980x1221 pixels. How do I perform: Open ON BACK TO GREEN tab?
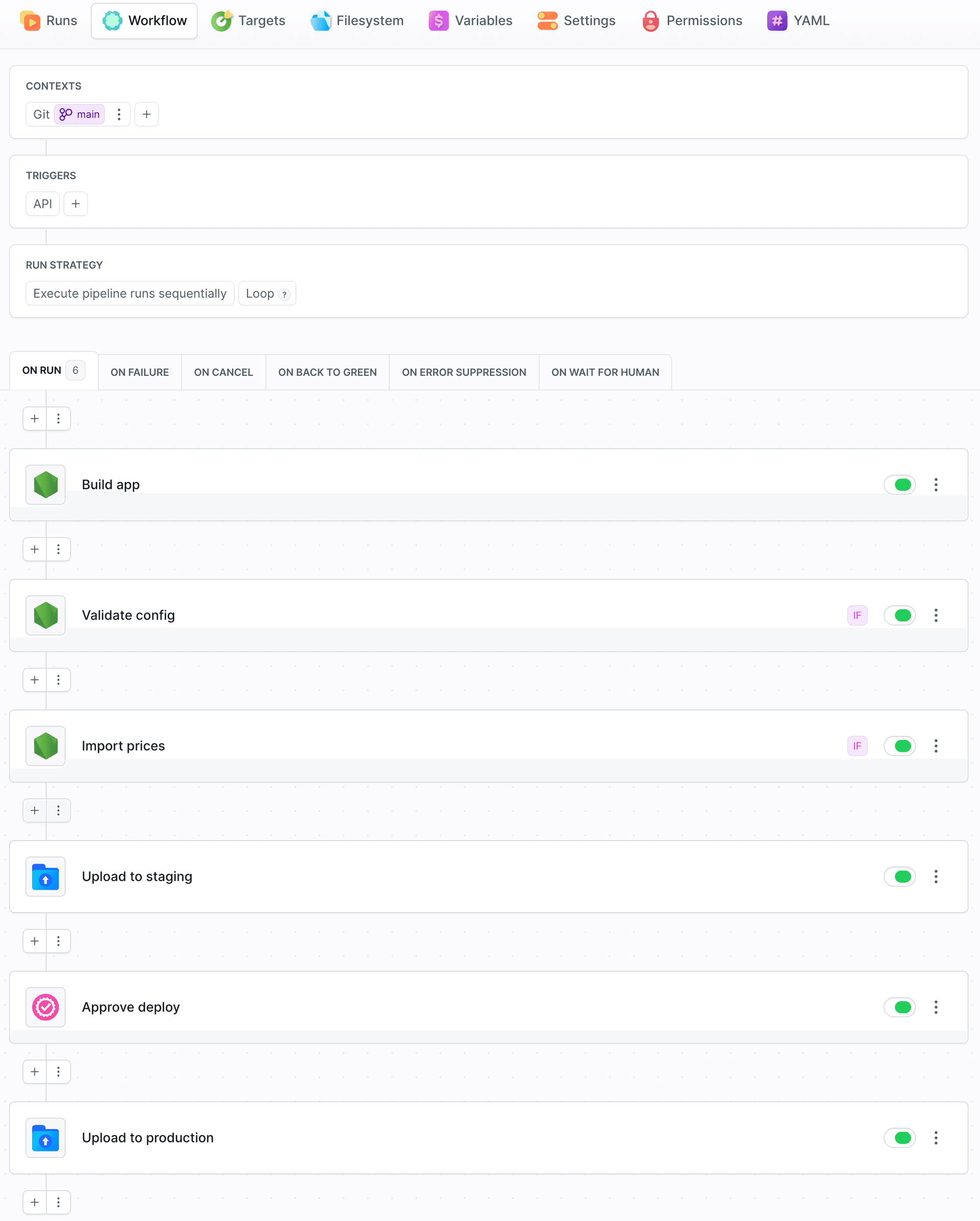pos(328,372)
